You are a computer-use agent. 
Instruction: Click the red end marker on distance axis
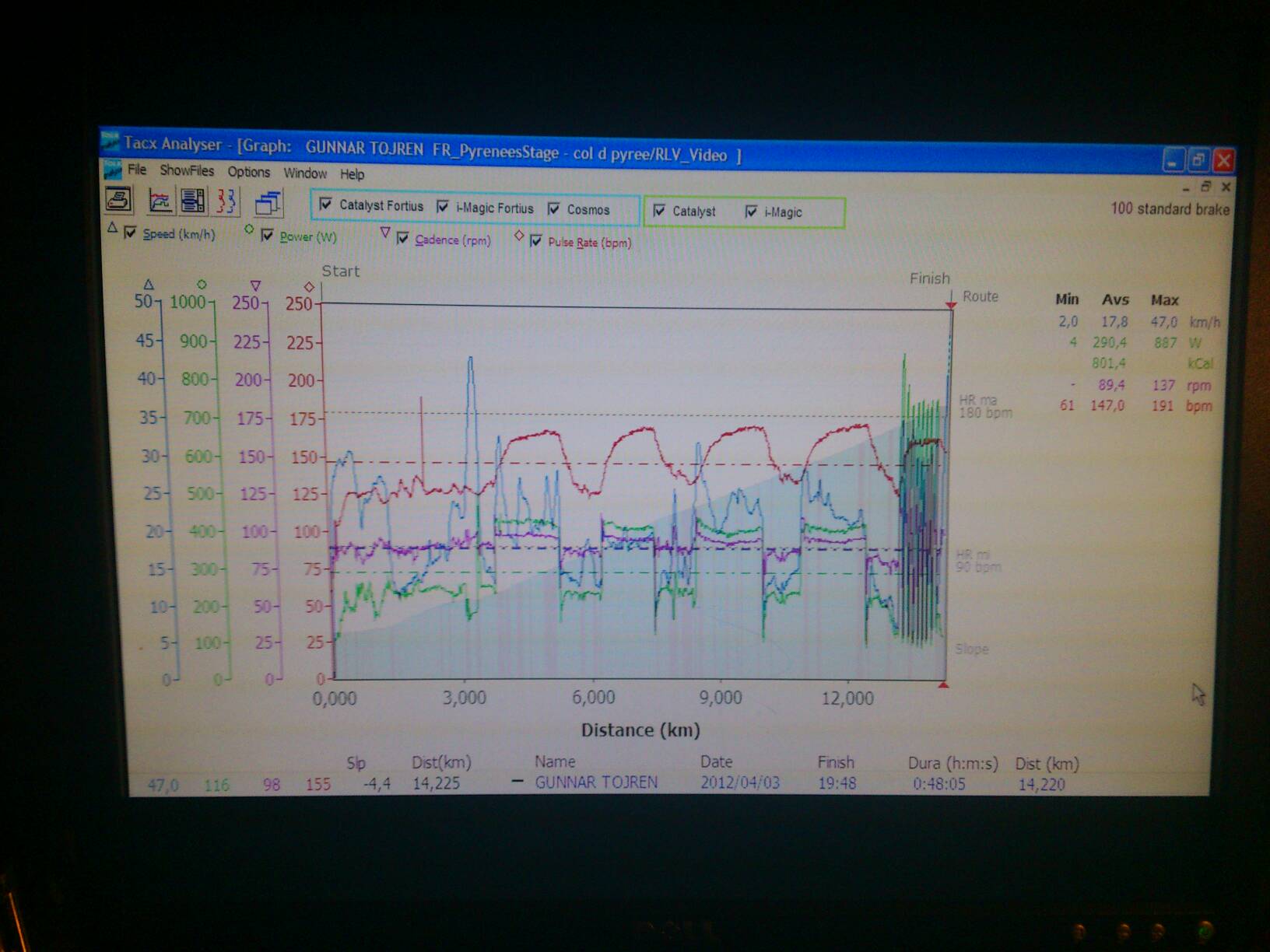(x=944, y=684)
